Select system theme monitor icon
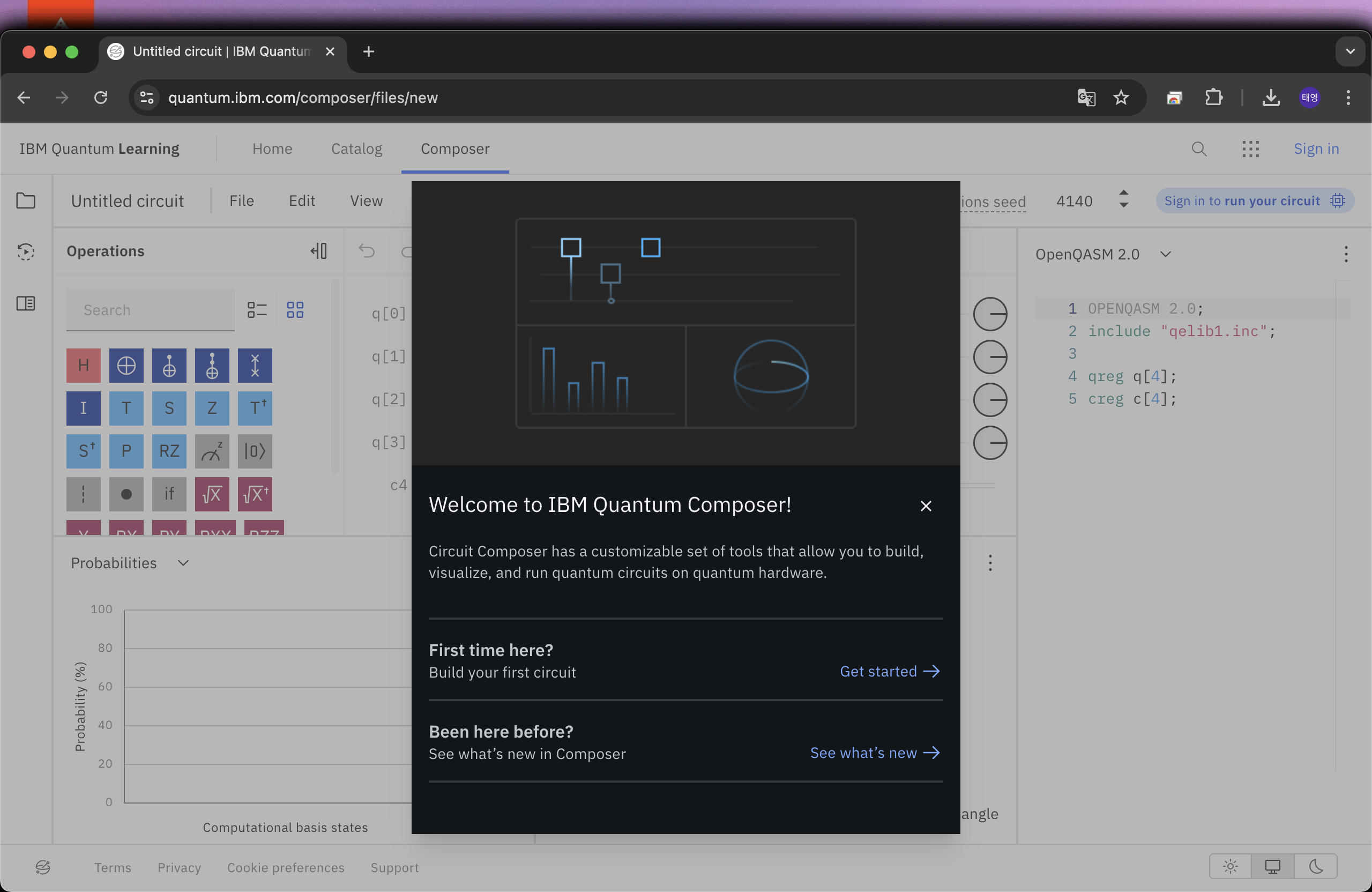This screenshot has width=1372, height=892. click(1272, 867)
